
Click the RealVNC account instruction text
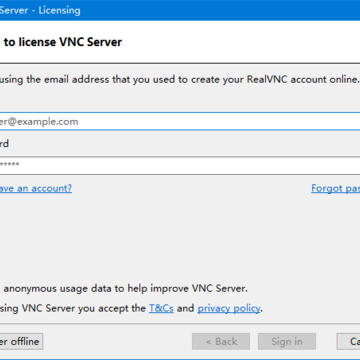pos(180,80)
